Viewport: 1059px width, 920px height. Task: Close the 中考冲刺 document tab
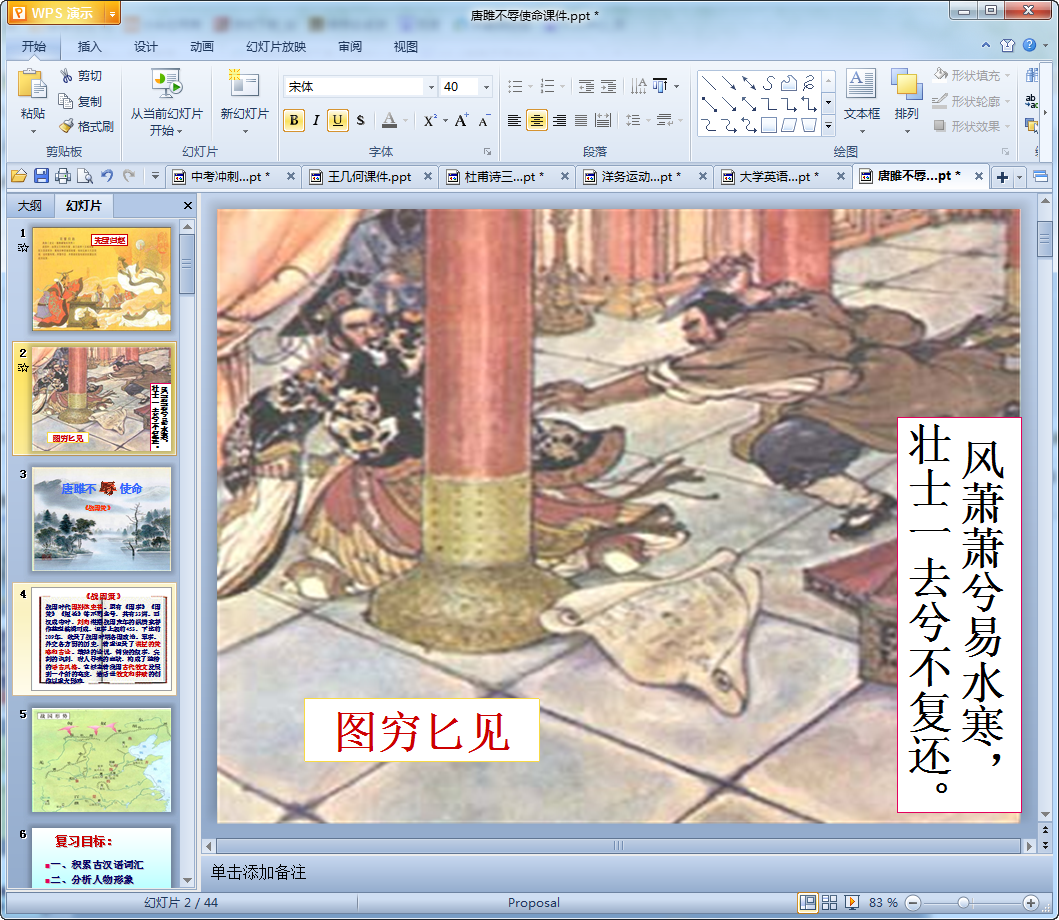290,176
